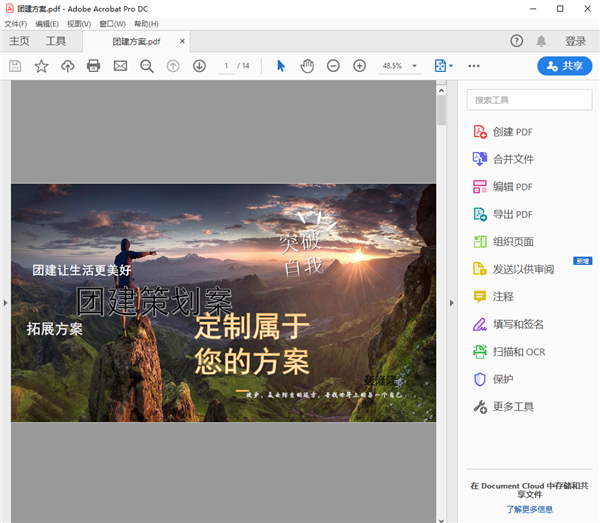Screen dimensions: 600x523
Task: Open the zoom level 48.5% dropdown
Action: (x=416, y=66)
